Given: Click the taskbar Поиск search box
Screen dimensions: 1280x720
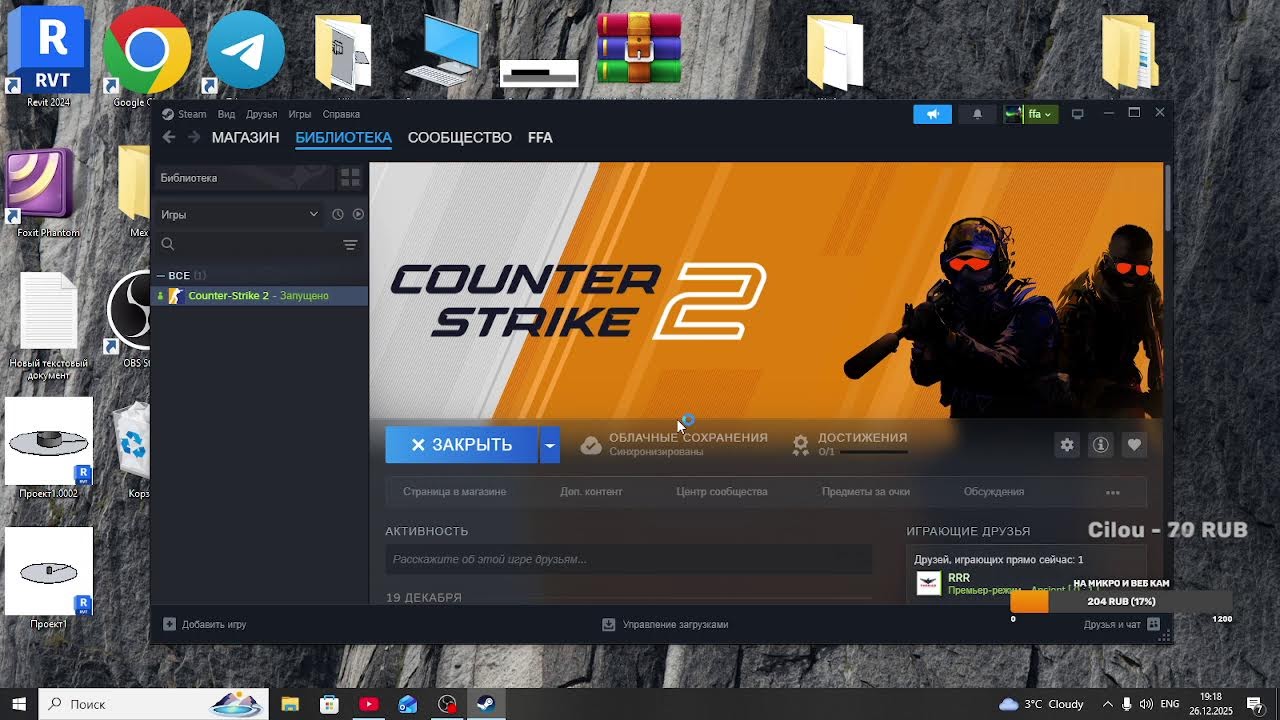Looking at the screenshot, I should [x=154, y=704].
